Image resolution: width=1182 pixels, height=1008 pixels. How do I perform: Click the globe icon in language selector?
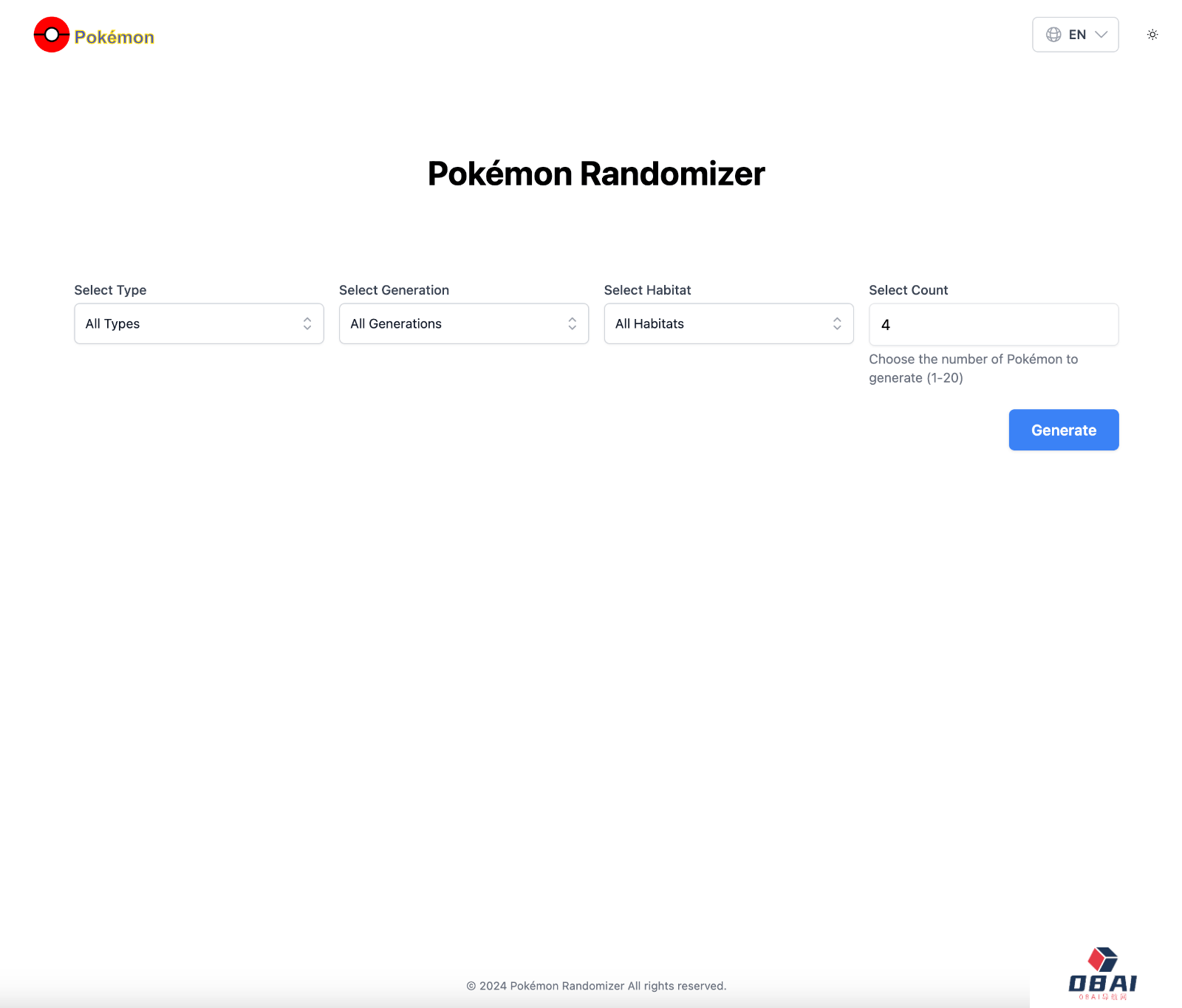pyautogui.click(x=1053, y=35)
